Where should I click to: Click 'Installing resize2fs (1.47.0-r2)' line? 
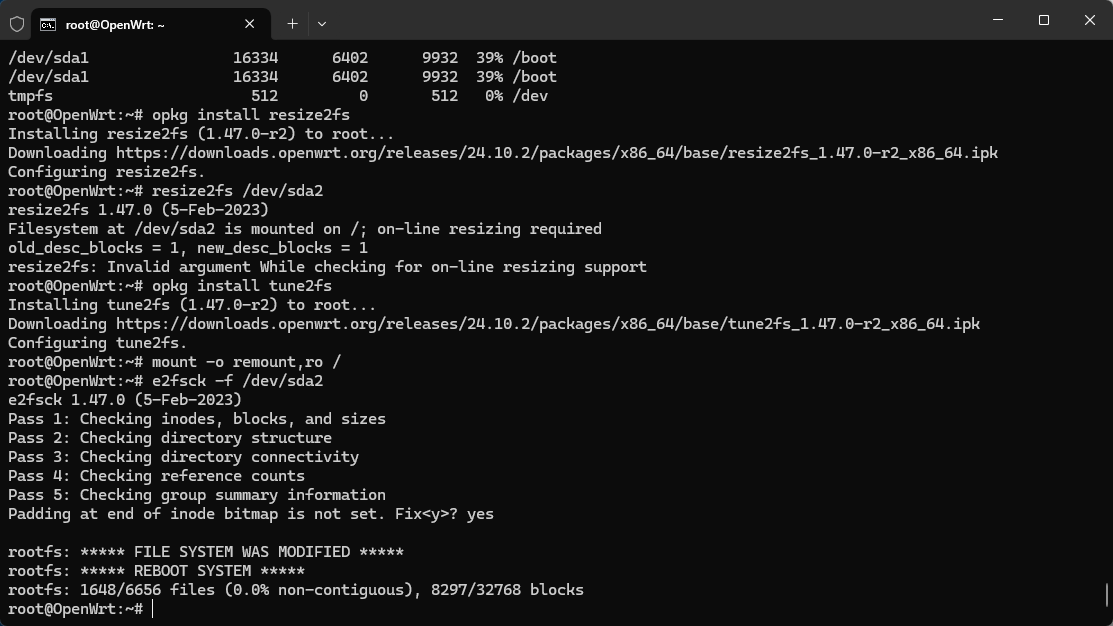(x=201, y=134)
